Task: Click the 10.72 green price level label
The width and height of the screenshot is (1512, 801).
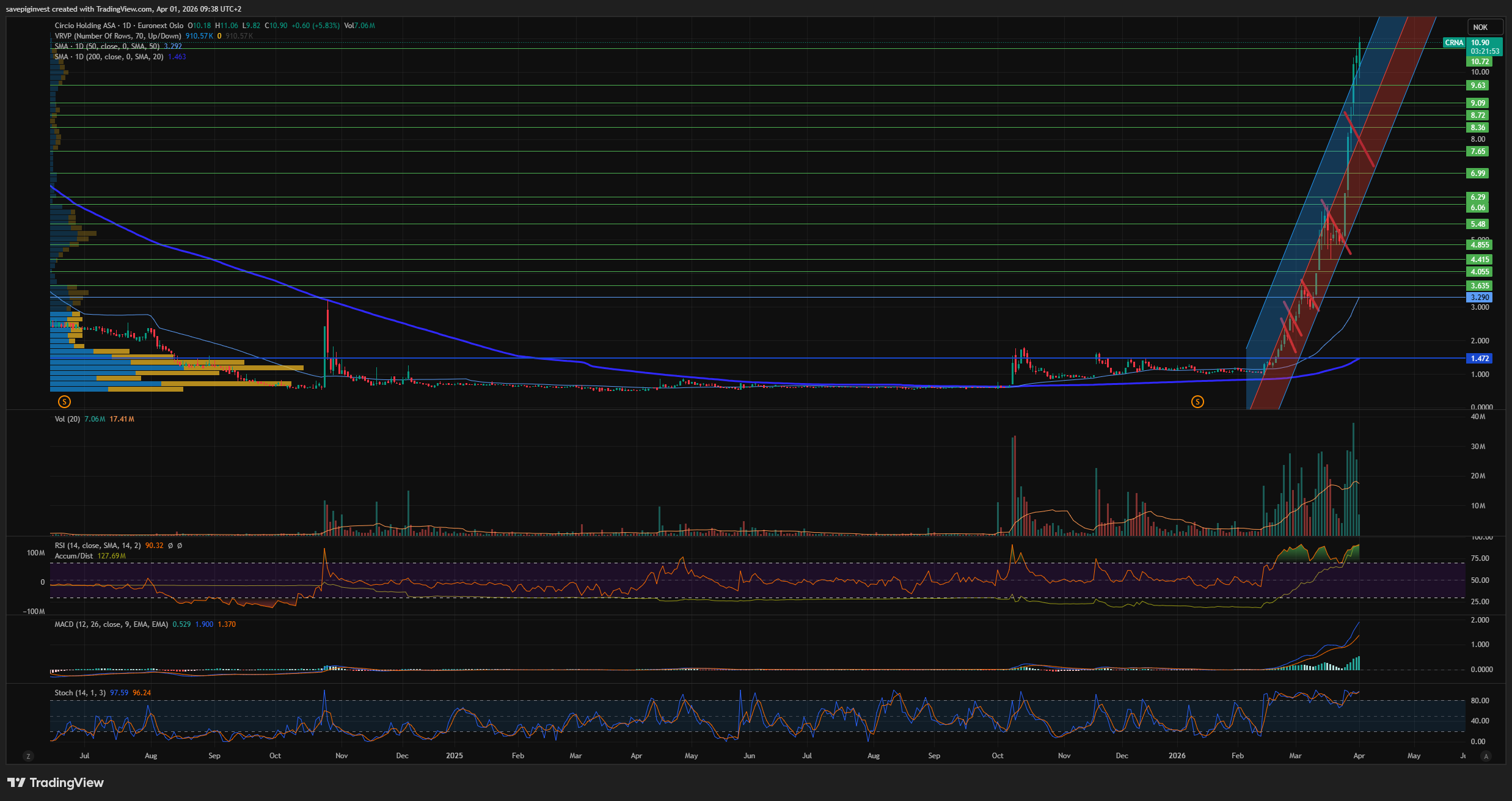Action: click(1479, 62)
